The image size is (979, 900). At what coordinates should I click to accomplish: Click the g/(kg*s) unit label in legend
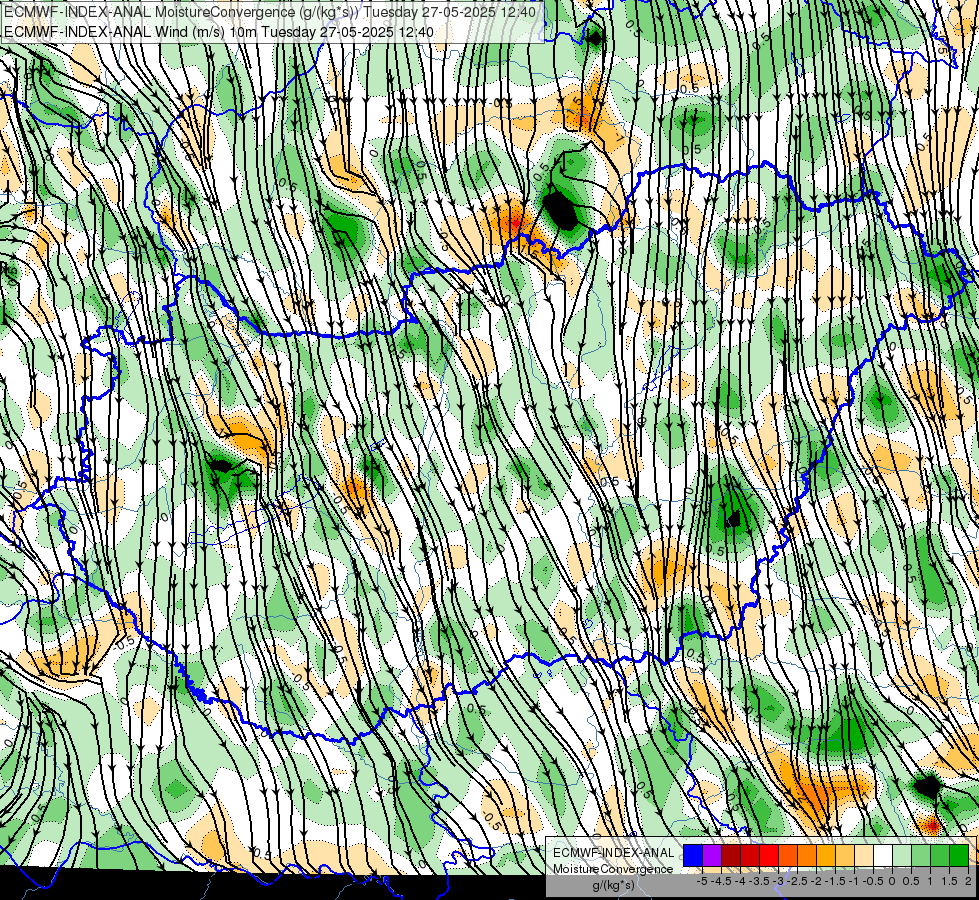[x=614, y=885]
